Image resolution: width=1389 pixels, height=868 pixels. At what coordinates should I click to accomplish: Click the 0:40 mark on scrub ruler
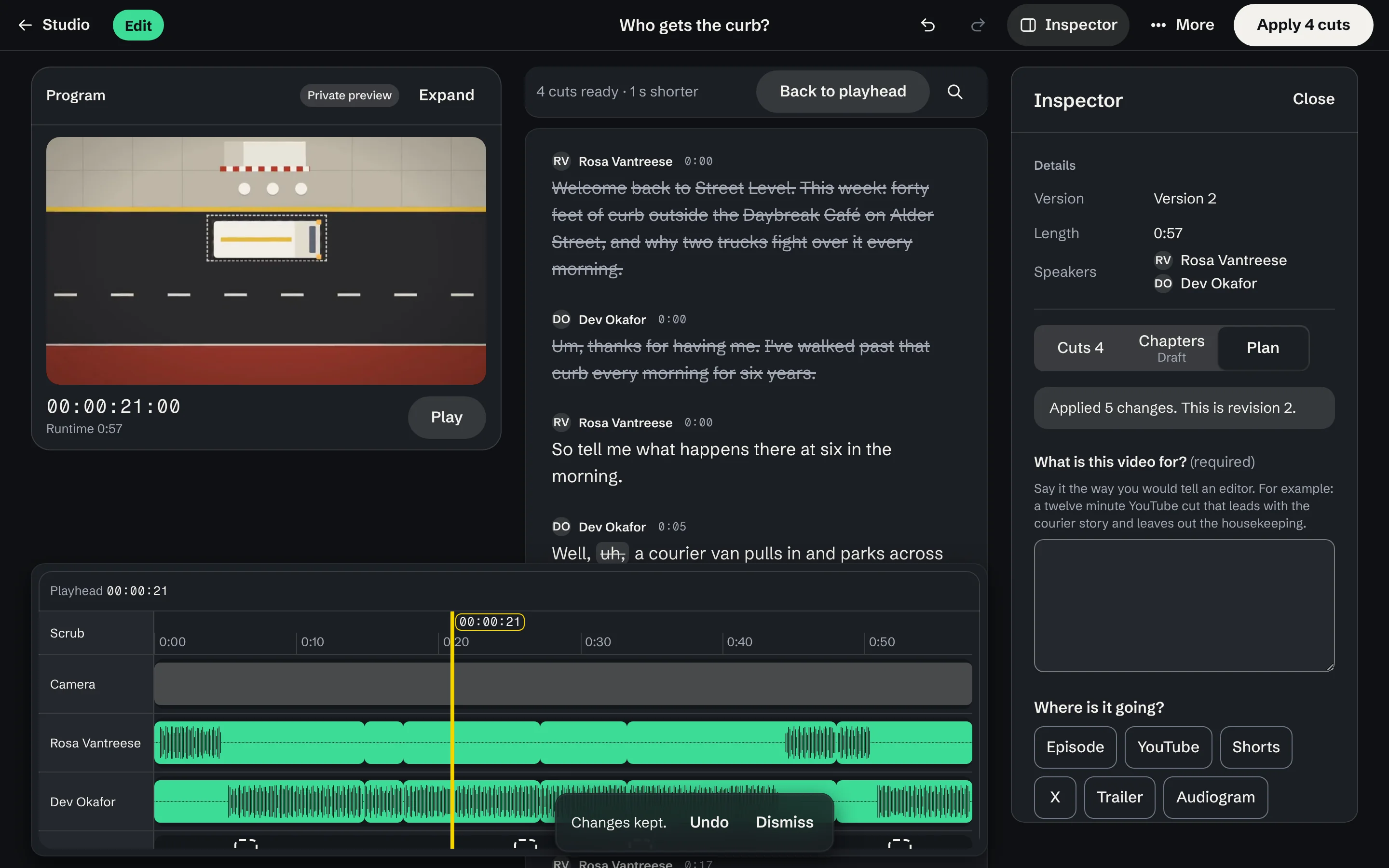click(739, 642)
